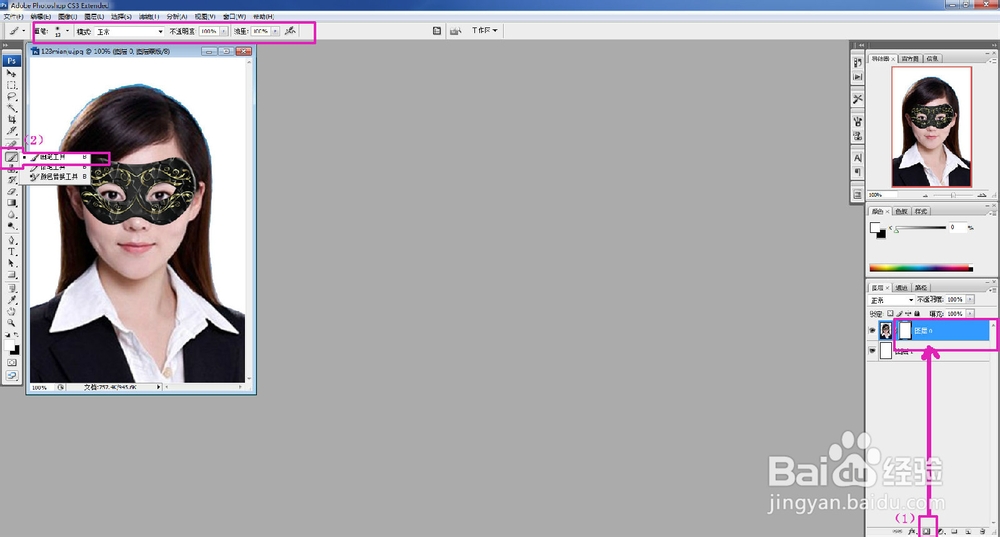Select the Move tool
This screenshot has width=1000, height=537.
pos(11,73)
